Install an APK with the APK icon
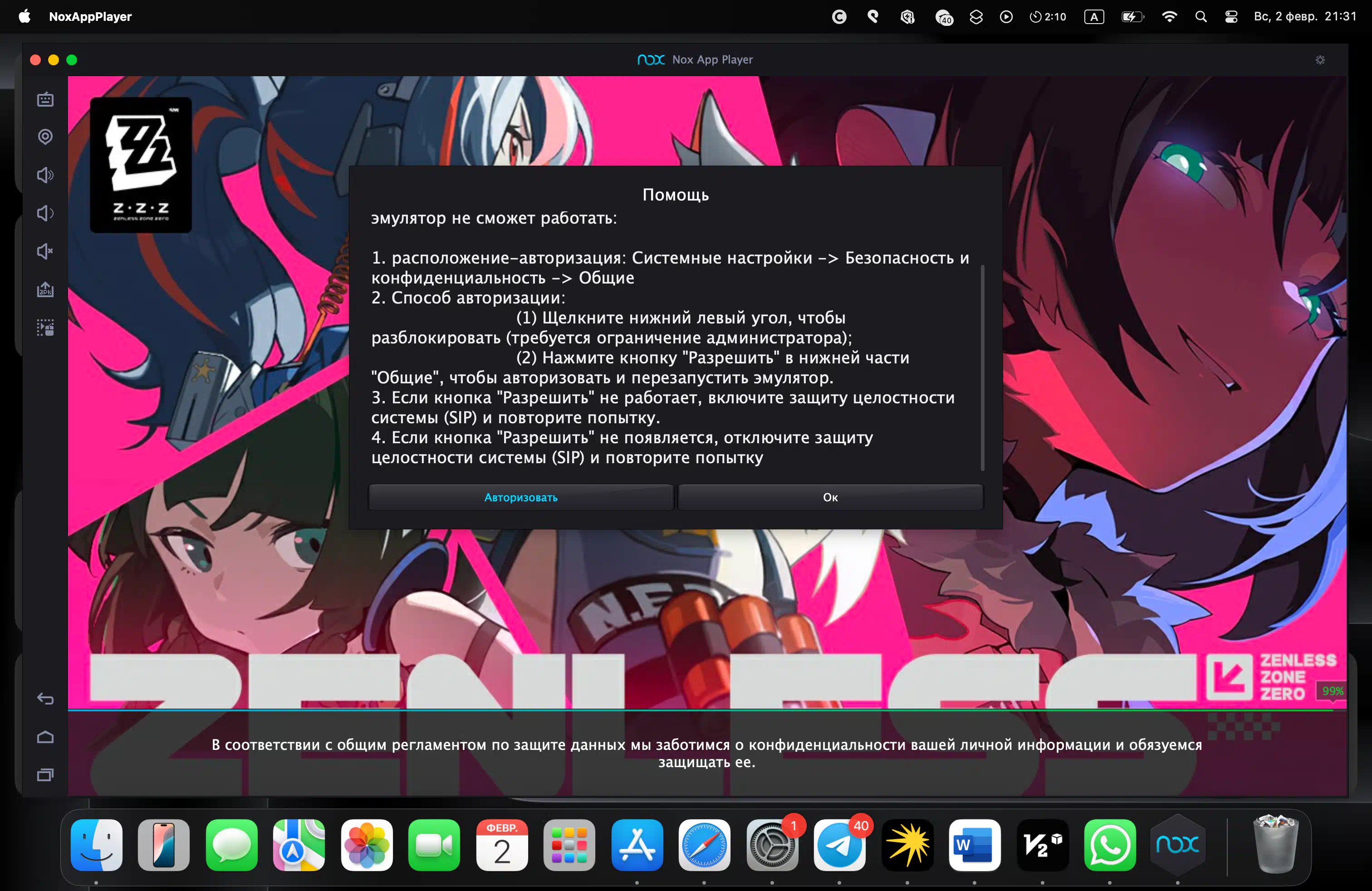The height and width of the screenshot is (891, 1372). [45, 289]
